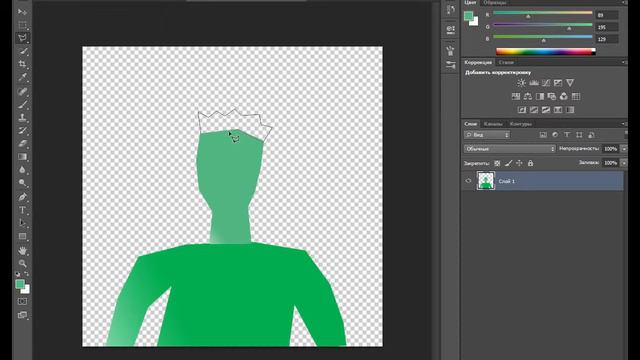This screenshot has height=360, width=640.
Task: Select the Dodge tool
Action: pos(22,183)
